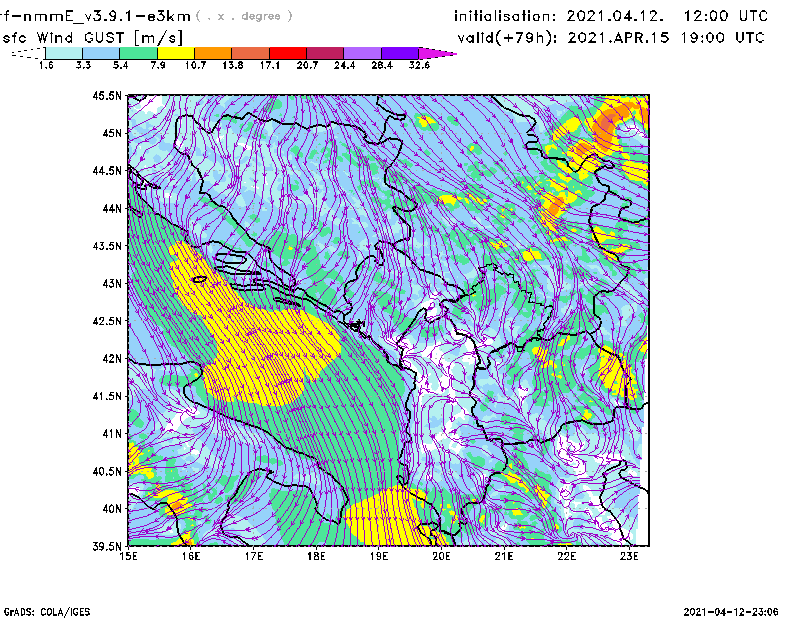
Task: Click the 42N latitude label
Action: point(112,359)
